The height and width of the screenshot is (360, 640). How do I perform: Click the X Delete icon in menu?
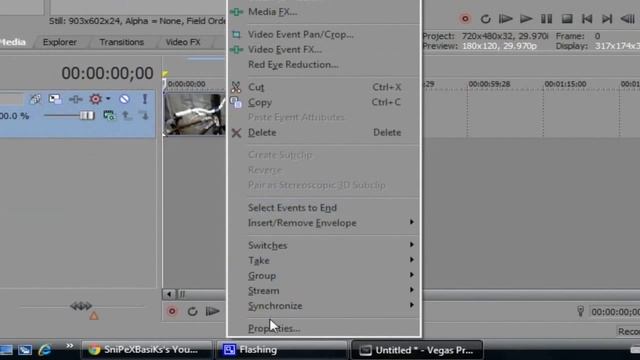(x=236, y=133)
